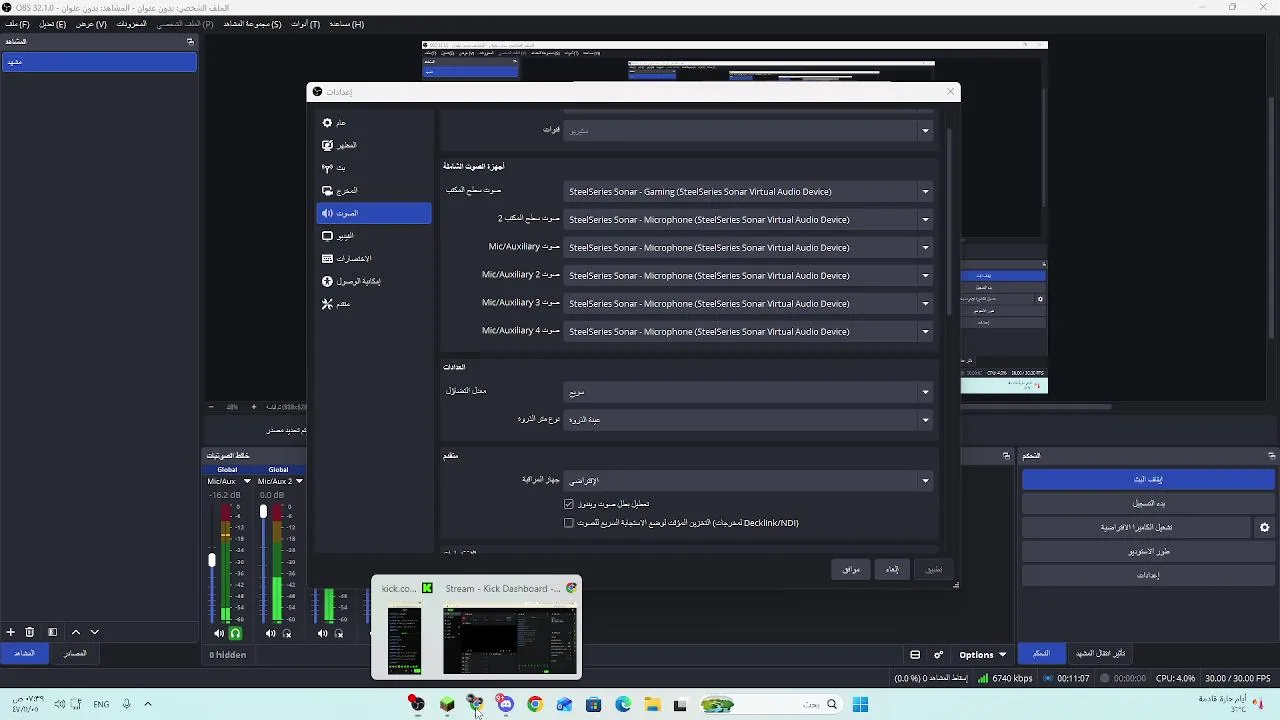Viewport: 1280px width, 720px height.
Task: Toggle the Windows audio ducking checkbox
Action: [x=569, y=504]
